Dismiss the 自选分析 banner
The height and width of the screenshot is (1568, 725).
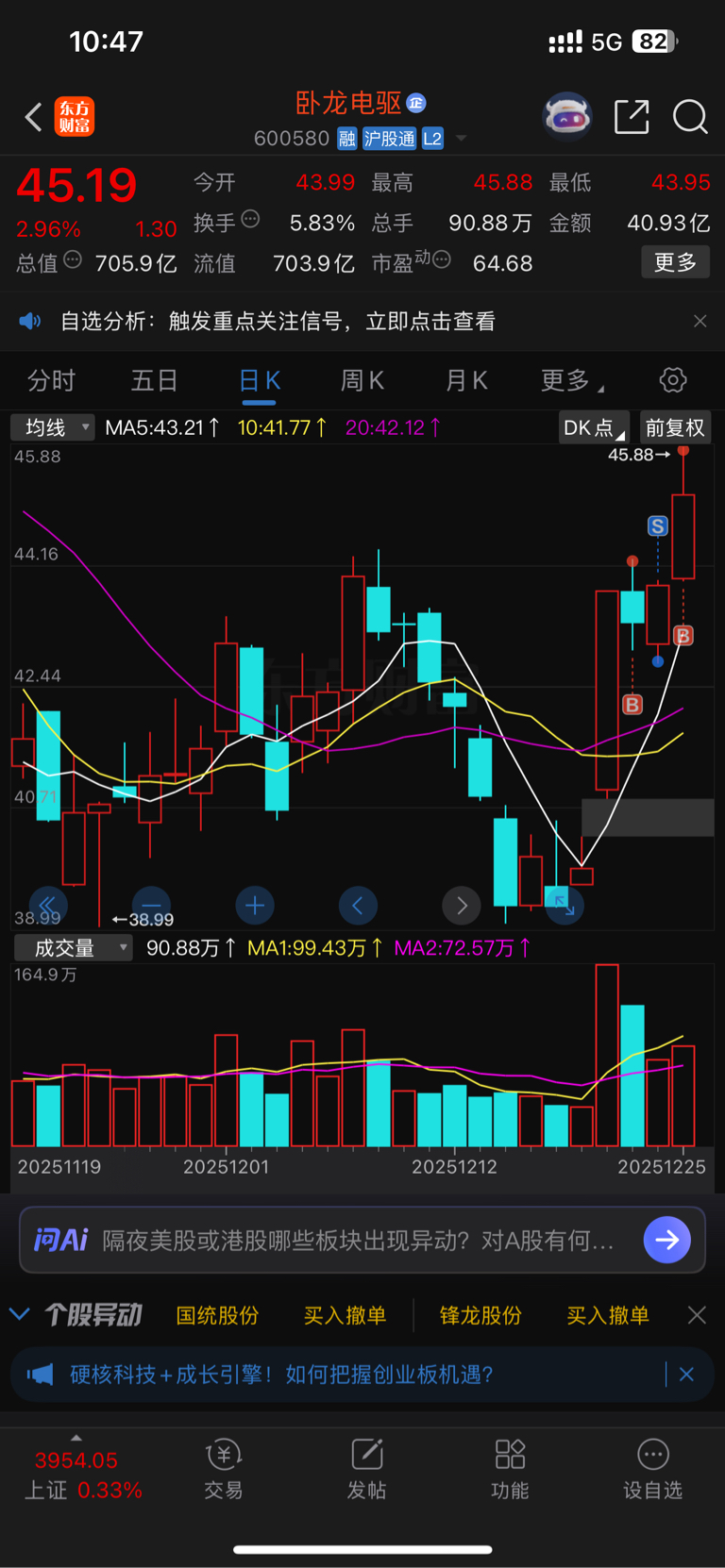[x=700, y=321]
